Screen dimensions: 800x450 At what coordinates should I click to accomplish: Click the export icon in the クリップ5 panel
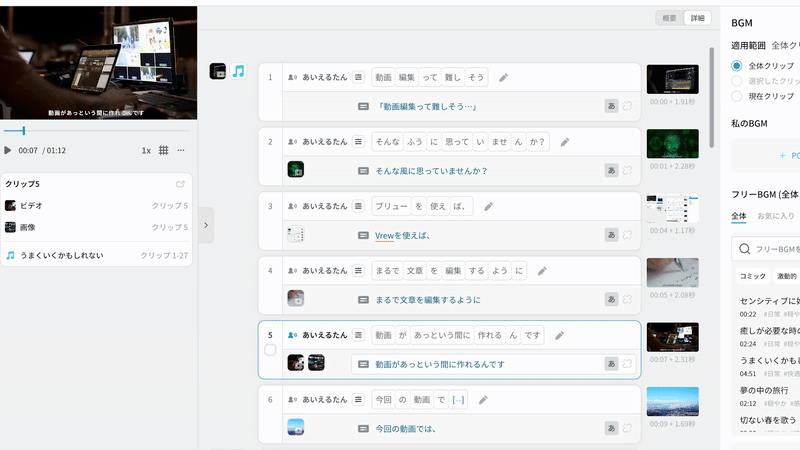click(x=180, y=184)
